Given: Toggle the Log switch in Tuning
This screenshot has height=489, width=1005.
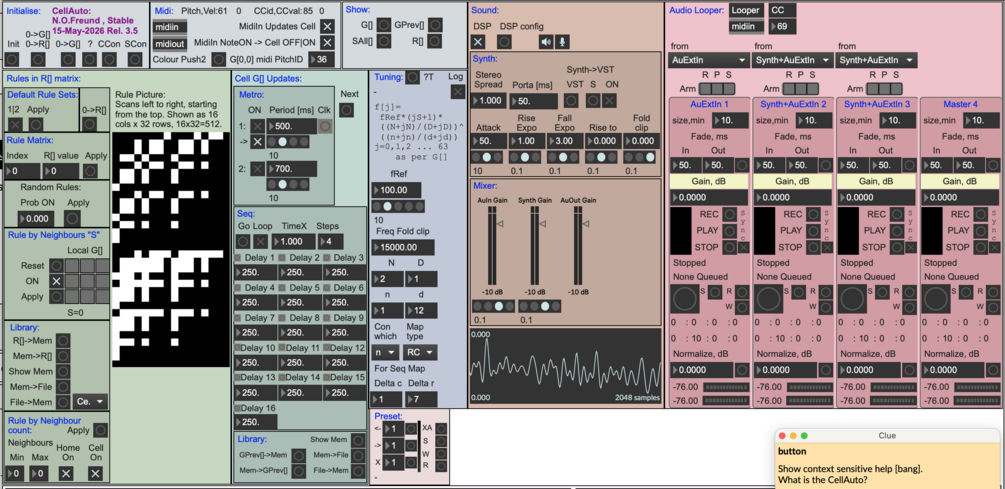Looking at the screenshot, I should point(458,92).
